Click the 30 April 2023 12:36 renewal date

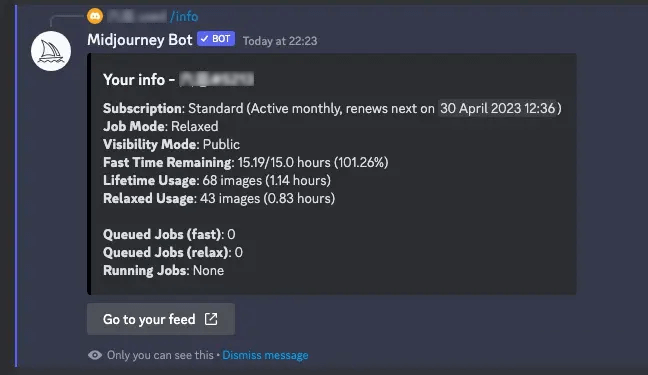click(x=497, y=108)
